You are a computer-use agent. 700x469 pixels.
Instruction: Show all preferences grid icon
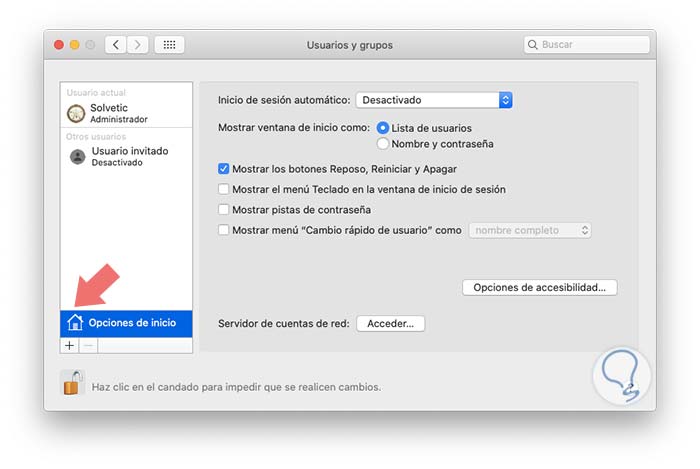[x=169, y=45]
